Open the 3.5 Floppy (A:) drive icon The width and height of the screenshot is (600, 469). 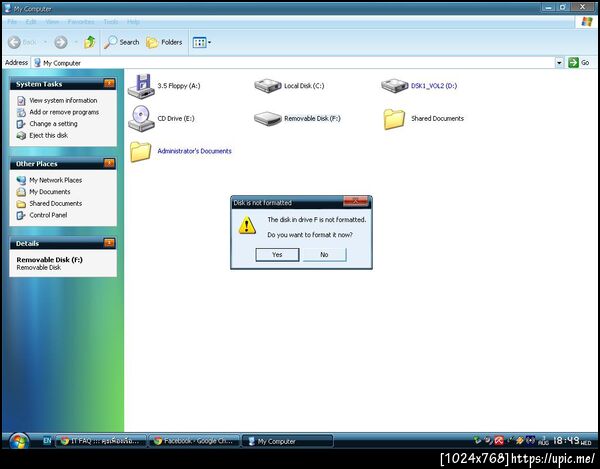click(x=141, y=86)
